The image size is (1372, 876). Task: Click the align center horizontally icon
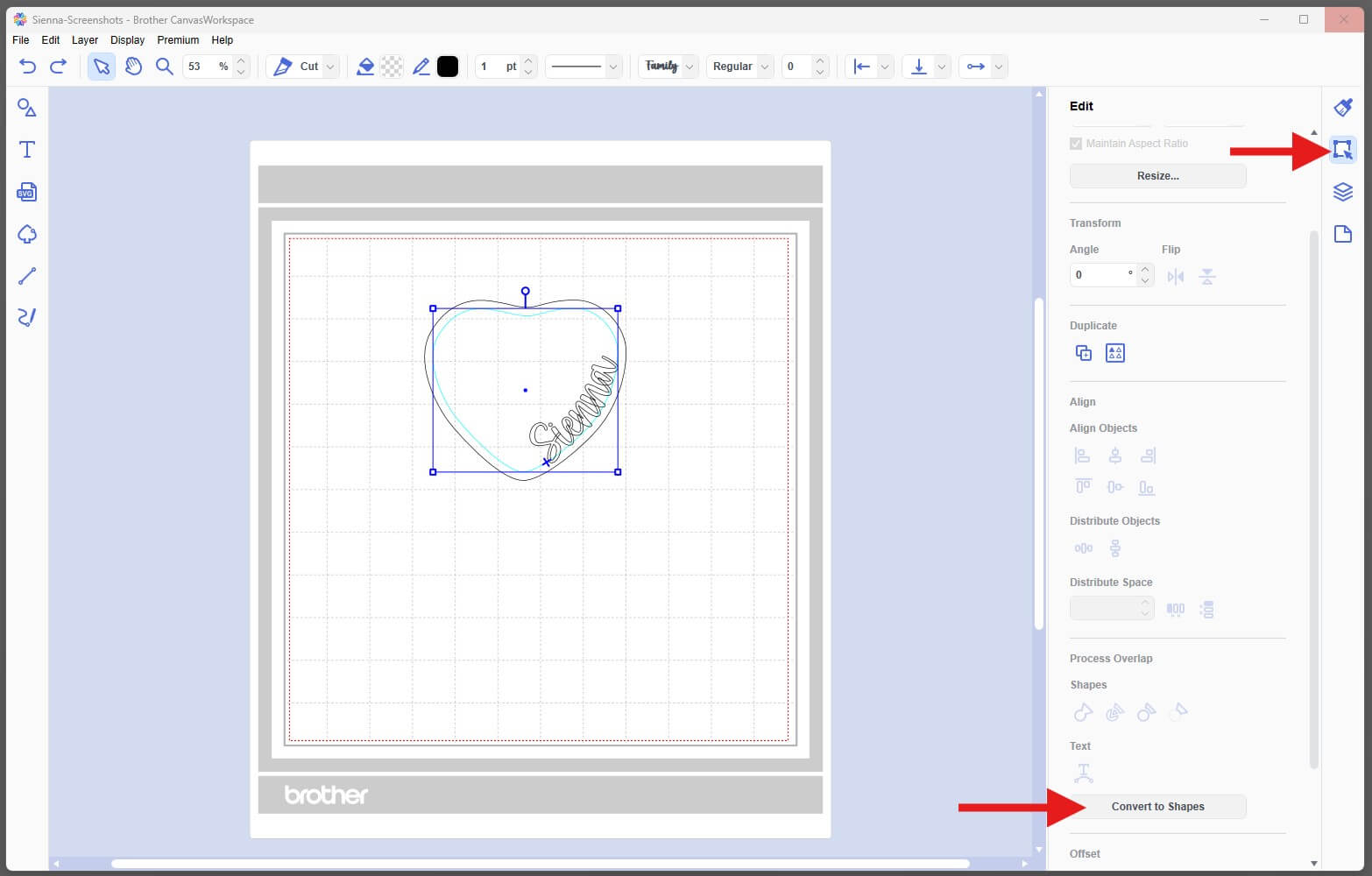pos(1115,456)
